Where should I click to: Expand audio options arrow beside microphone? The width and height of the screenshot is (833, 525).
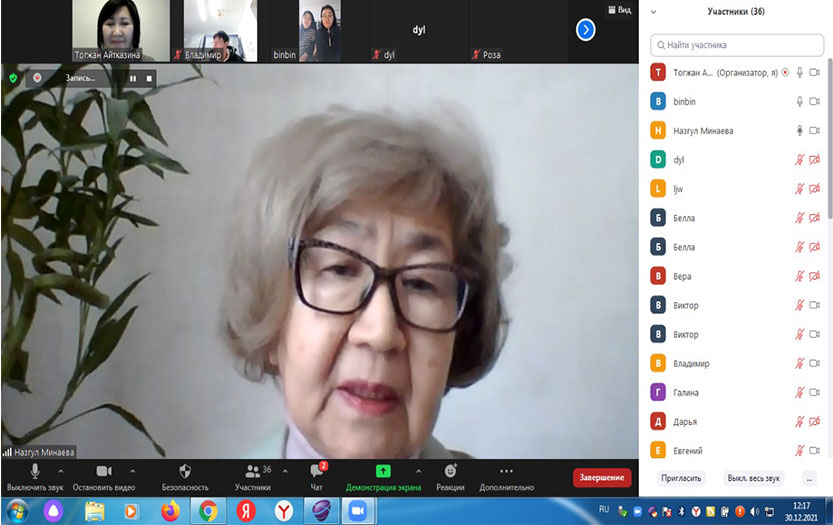click(60, 471)
